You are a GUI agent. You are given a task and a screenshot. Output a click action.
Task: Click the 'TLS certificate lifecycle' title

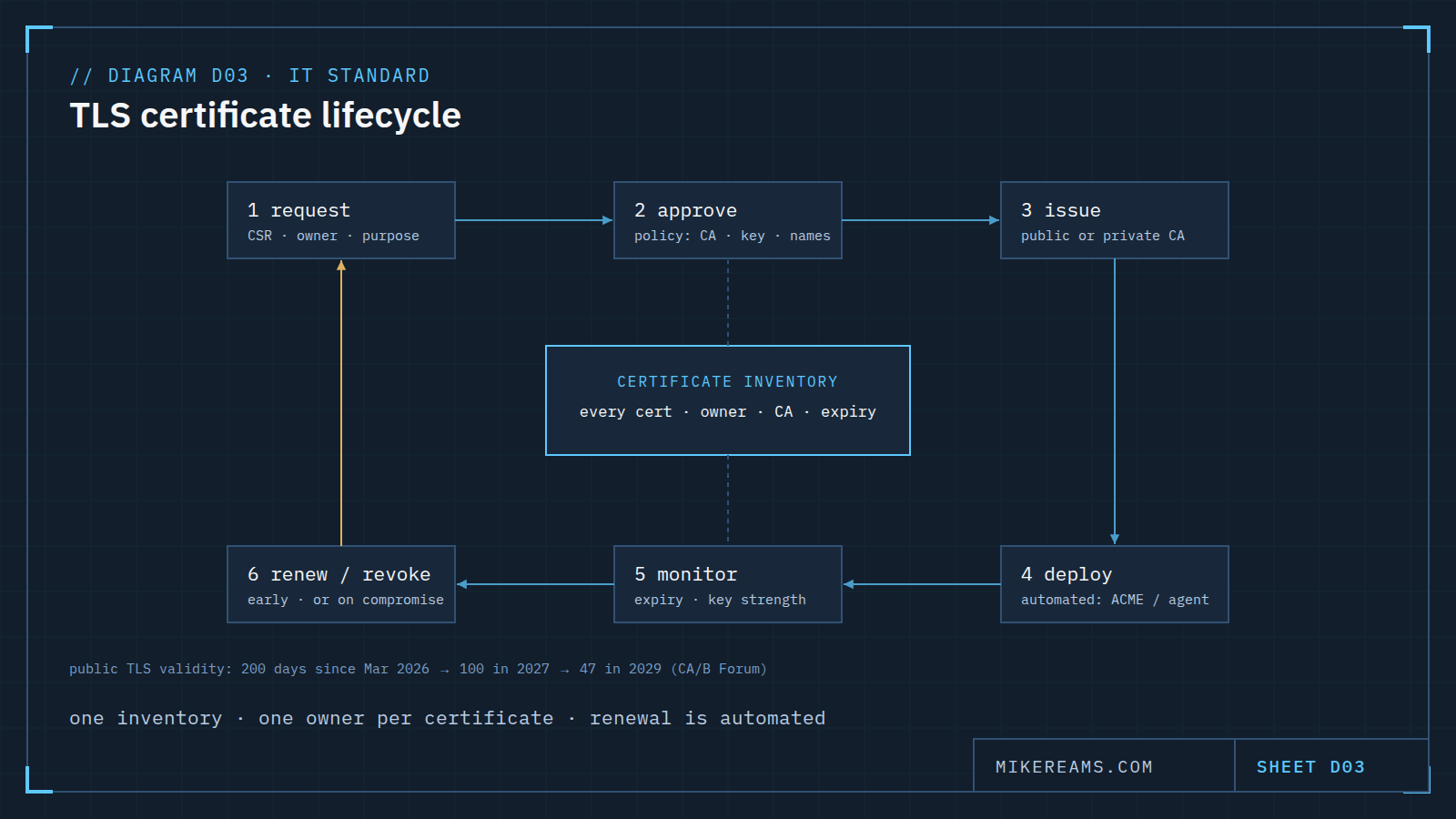point(266,116)
